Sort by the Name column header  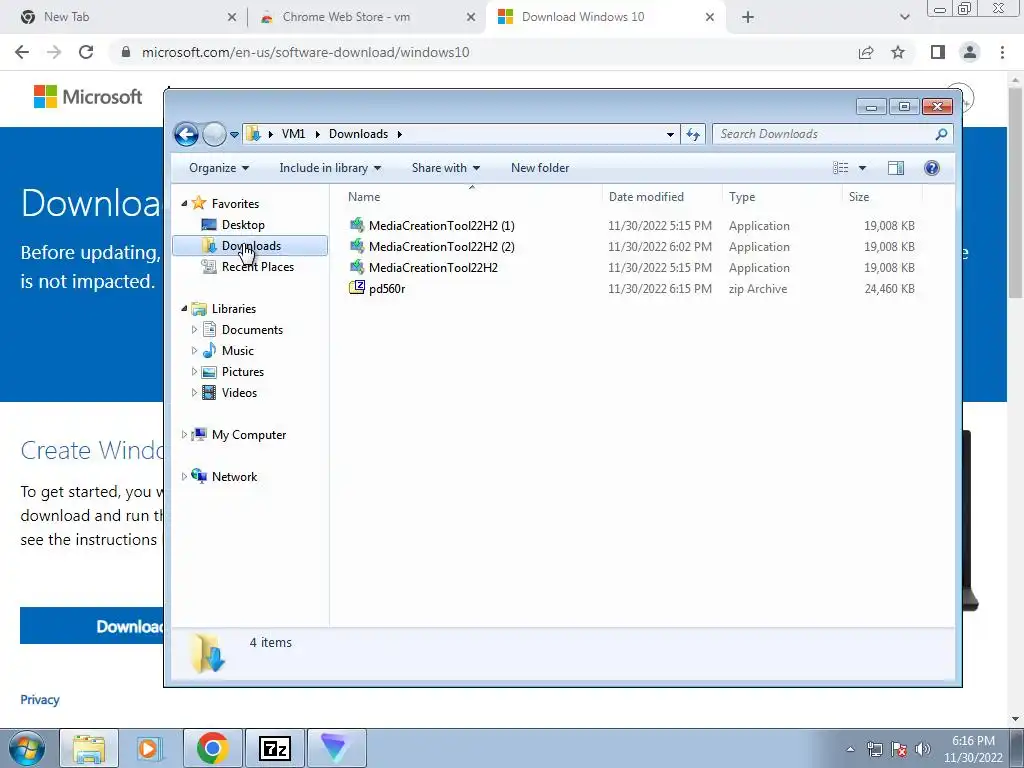(x=364, y=197)
